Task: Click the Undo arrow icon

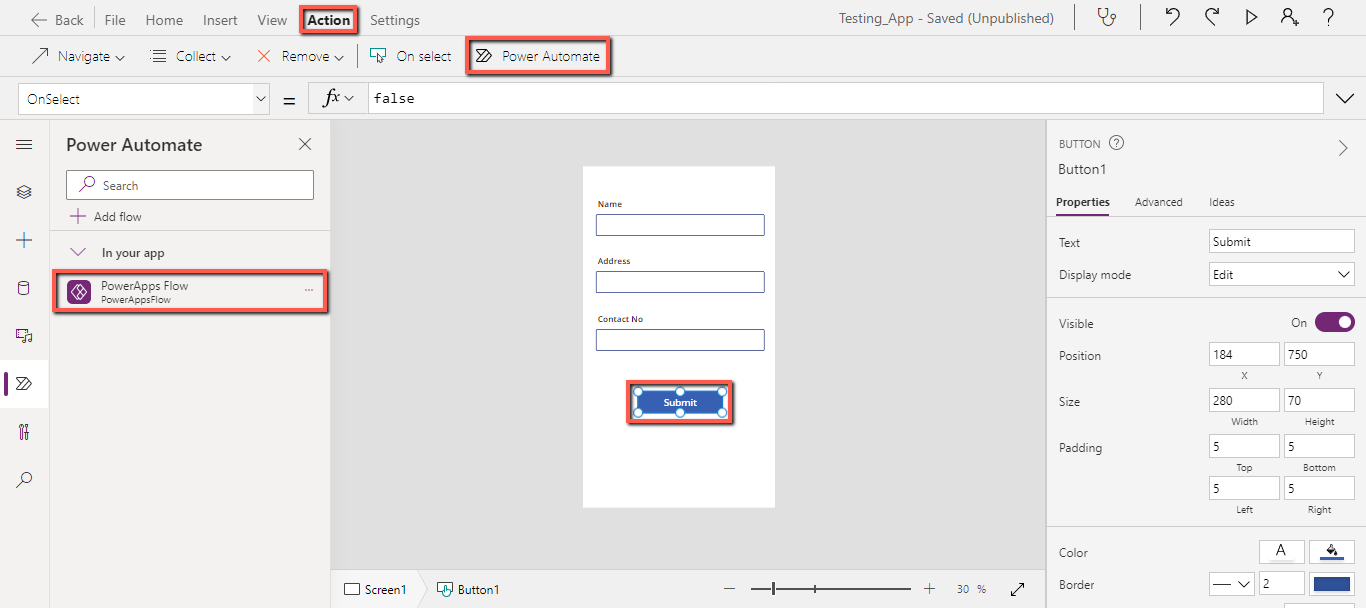Action: click(x=1173, y=18)
